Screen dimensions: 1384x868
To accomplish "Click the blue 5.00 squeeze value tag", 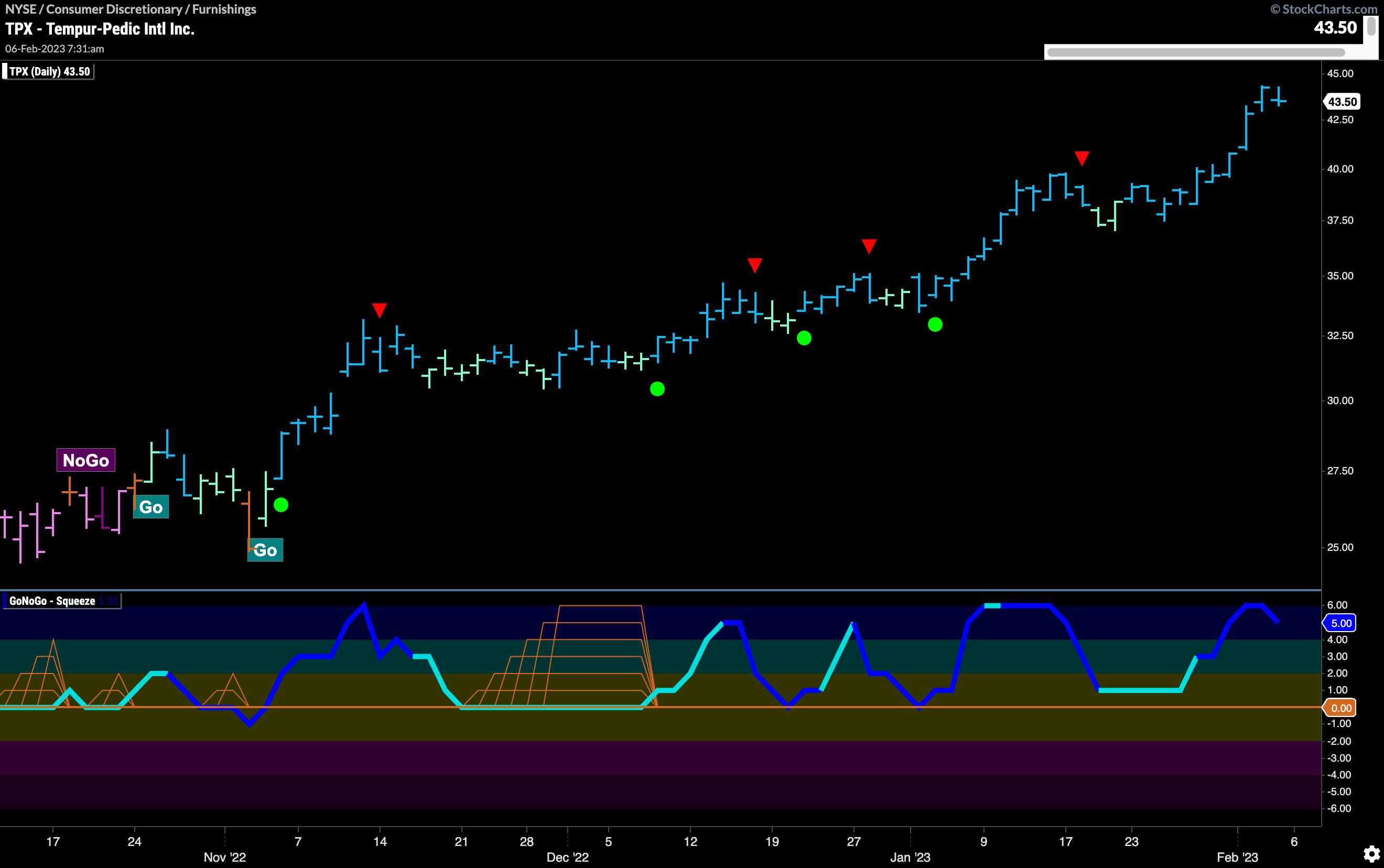I will (x=1340, y=623).
